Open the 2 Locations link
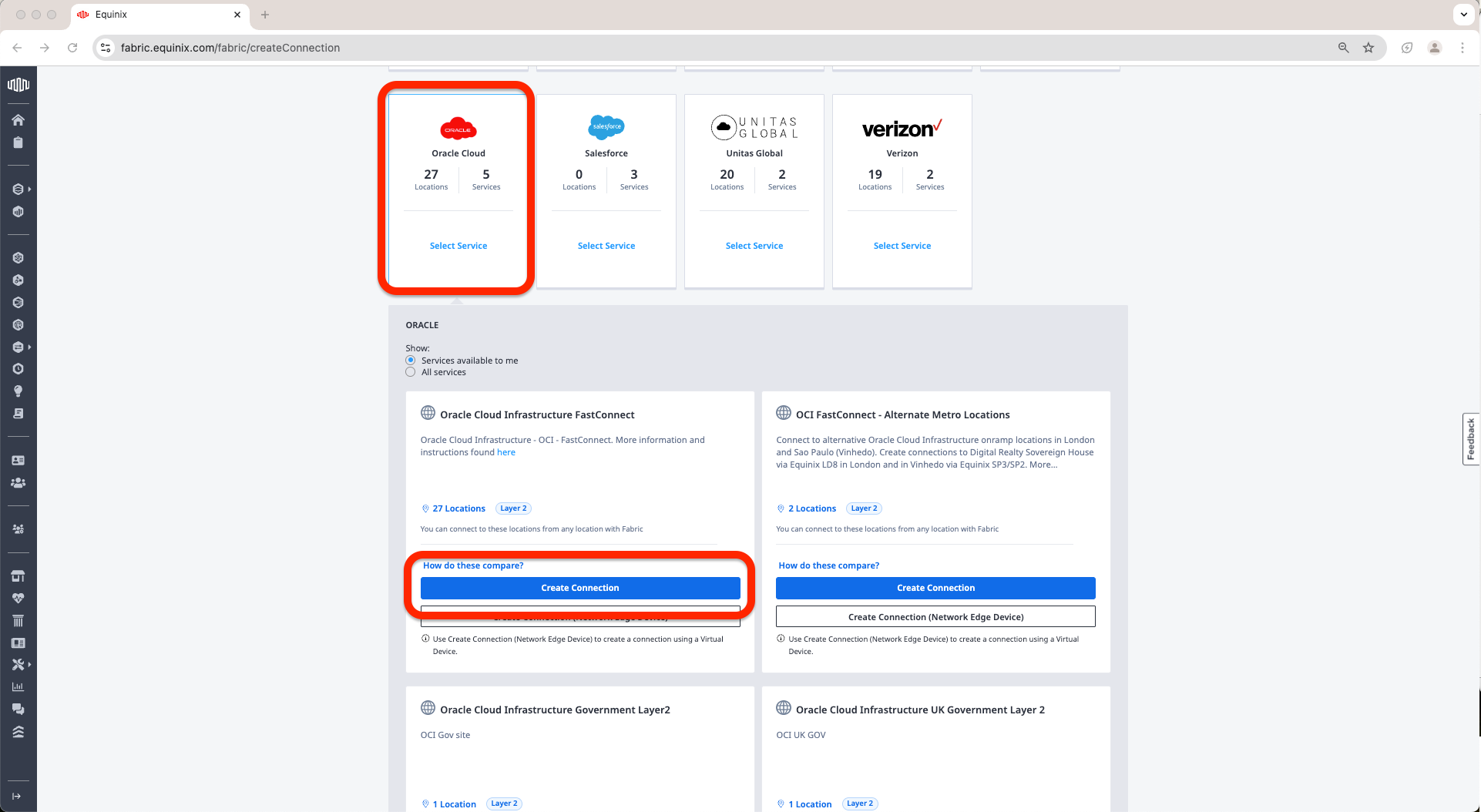Viewport: 1481px width, 812px height. 812,508
